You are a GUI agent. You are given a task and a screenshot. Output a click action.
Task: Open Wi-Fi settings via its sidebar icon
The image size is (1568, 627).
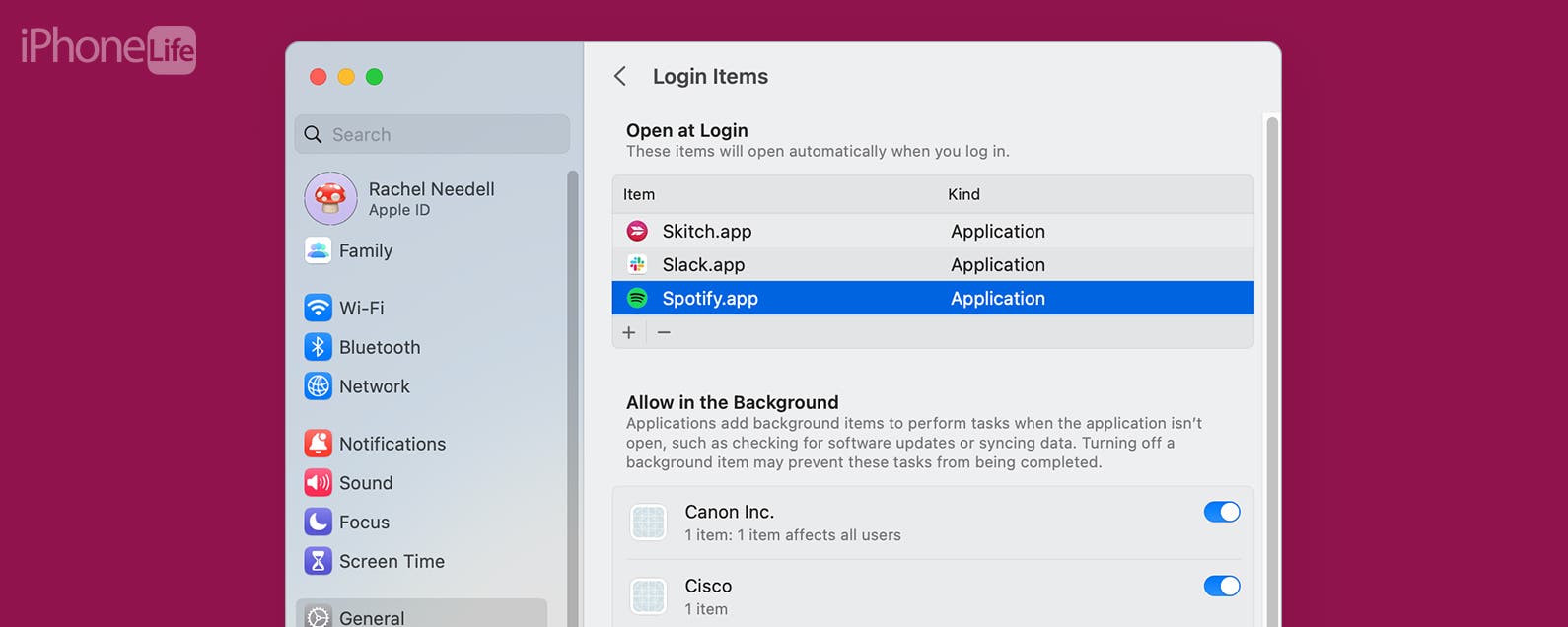coord(318,308)
